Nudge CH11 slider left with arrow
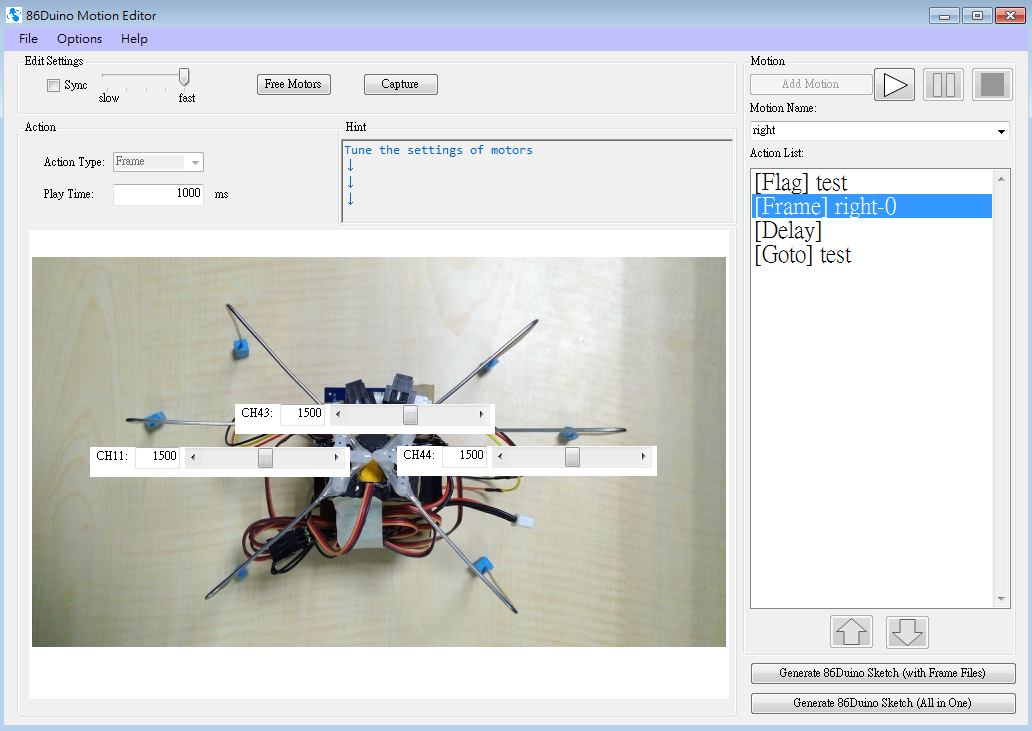The width and height of the screenshot is (1032, 731). 193,457
